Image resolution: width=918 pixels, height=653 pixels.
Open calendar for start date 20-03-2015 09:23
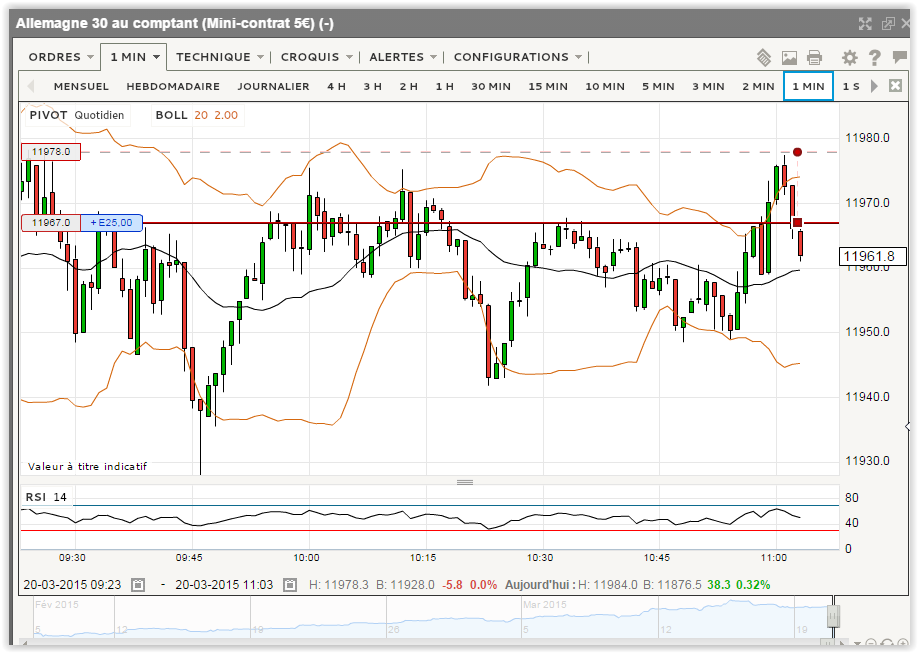[138, 584]
